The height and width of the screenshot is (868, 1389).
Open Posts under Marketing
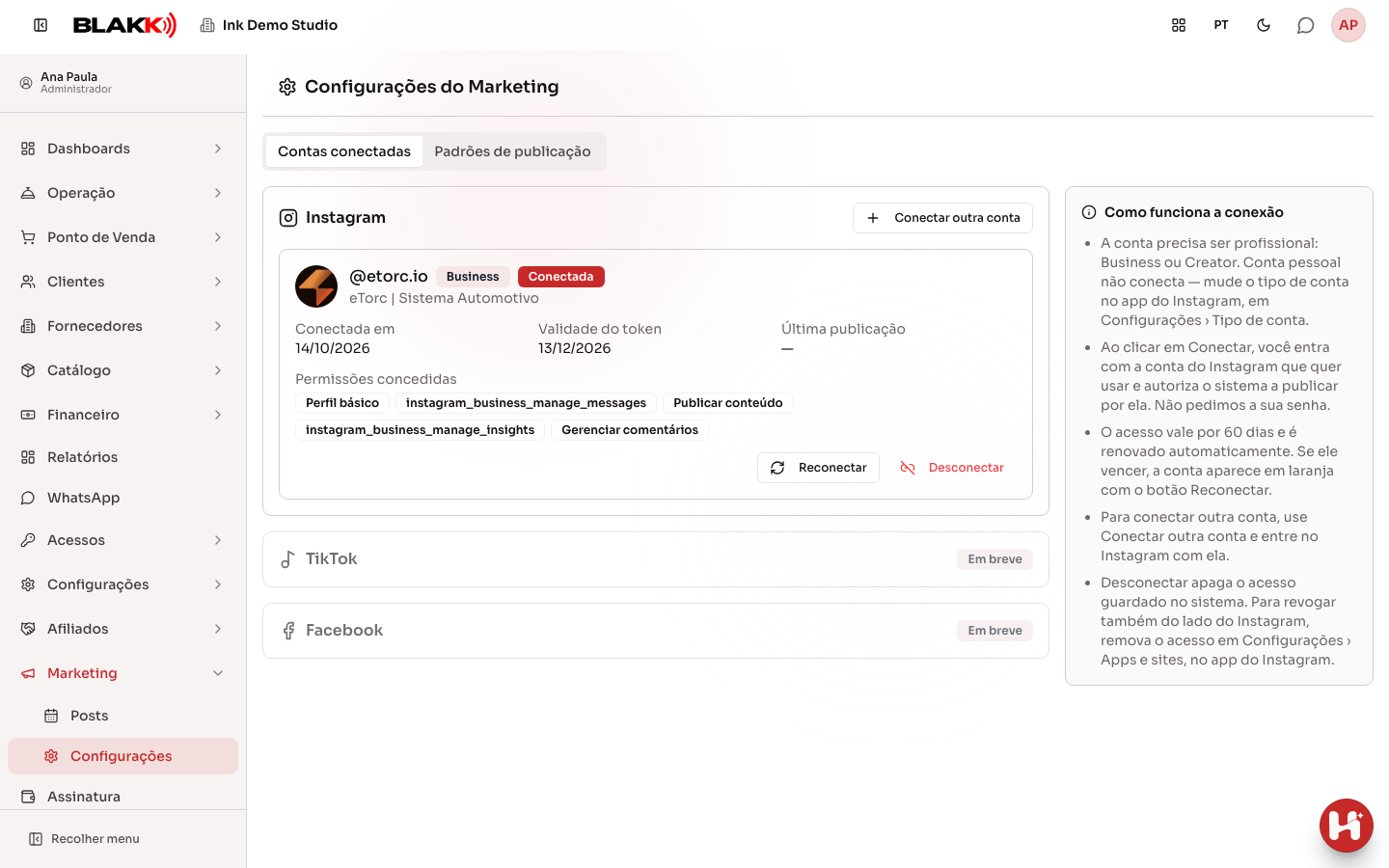(x=123, y=716)
